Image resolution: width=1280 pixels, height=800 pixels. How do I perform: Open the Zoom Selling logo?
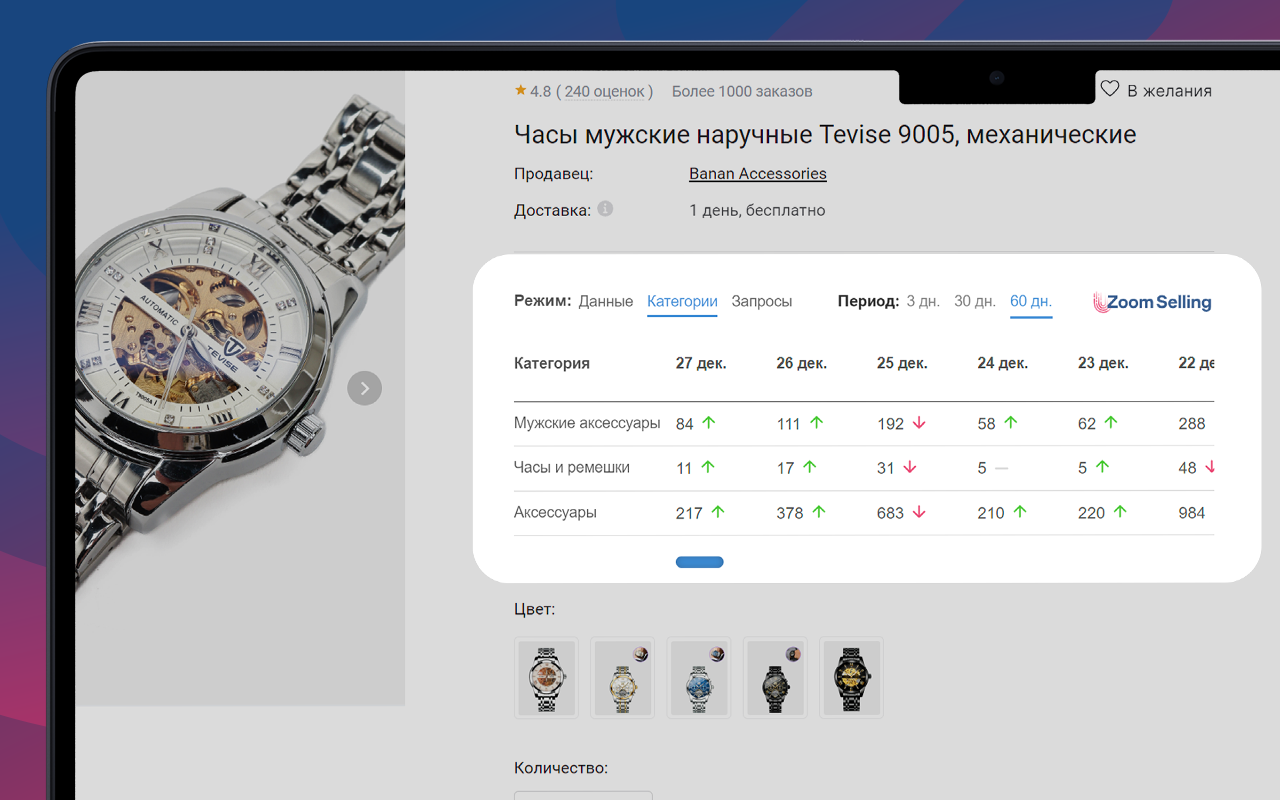tap(1152, 302)
